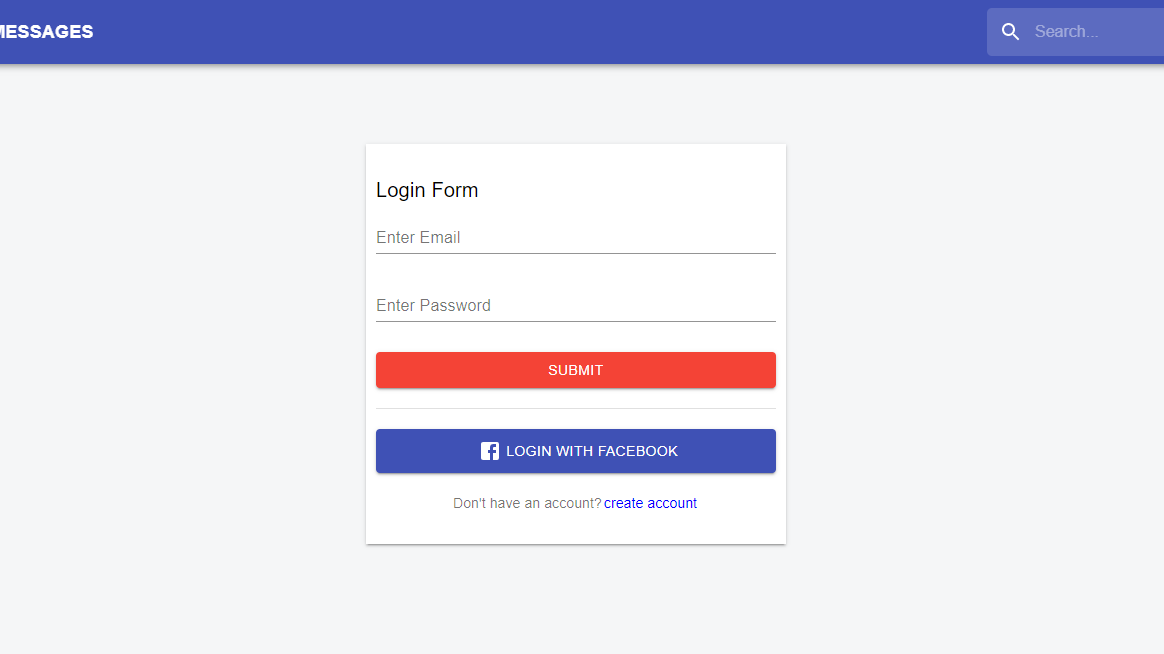
Task: Select the Login Form heading text
Action: (427, 190)
